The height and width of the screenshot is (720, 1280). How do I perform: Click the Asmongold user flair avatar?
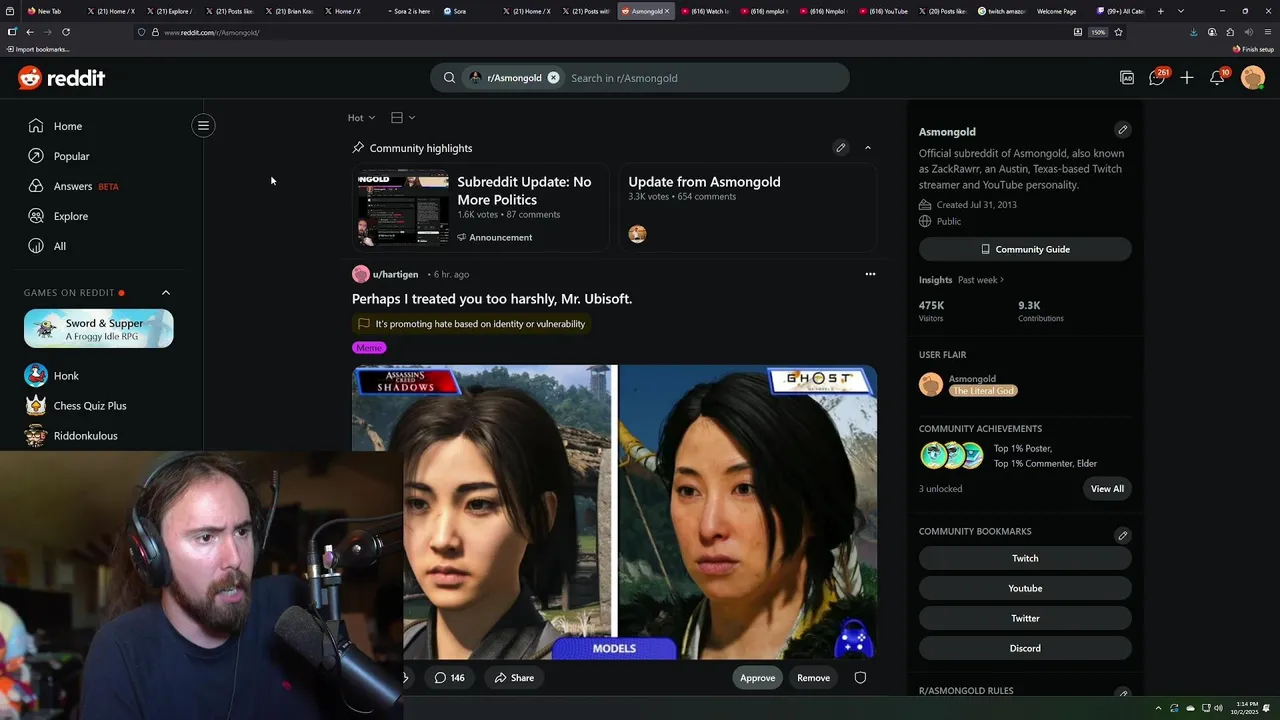(931, 385)
